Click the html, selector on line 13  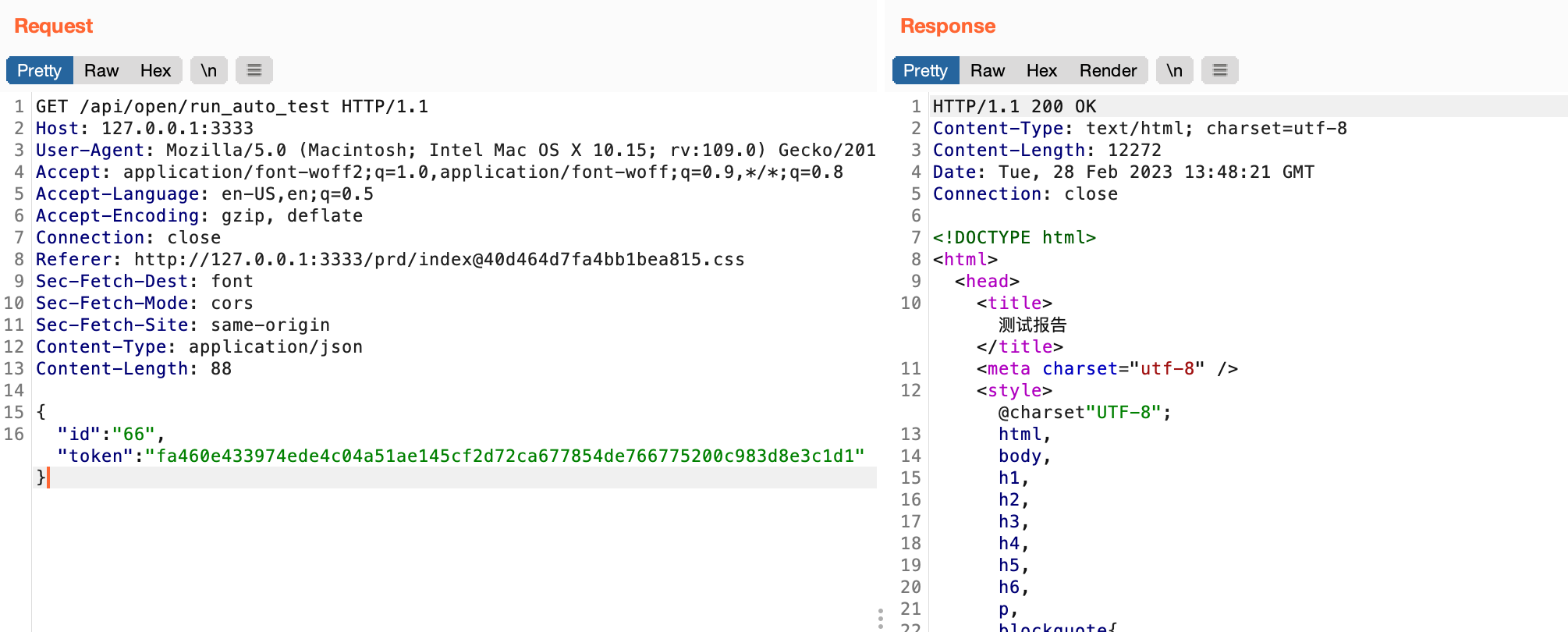[1025, 434]
